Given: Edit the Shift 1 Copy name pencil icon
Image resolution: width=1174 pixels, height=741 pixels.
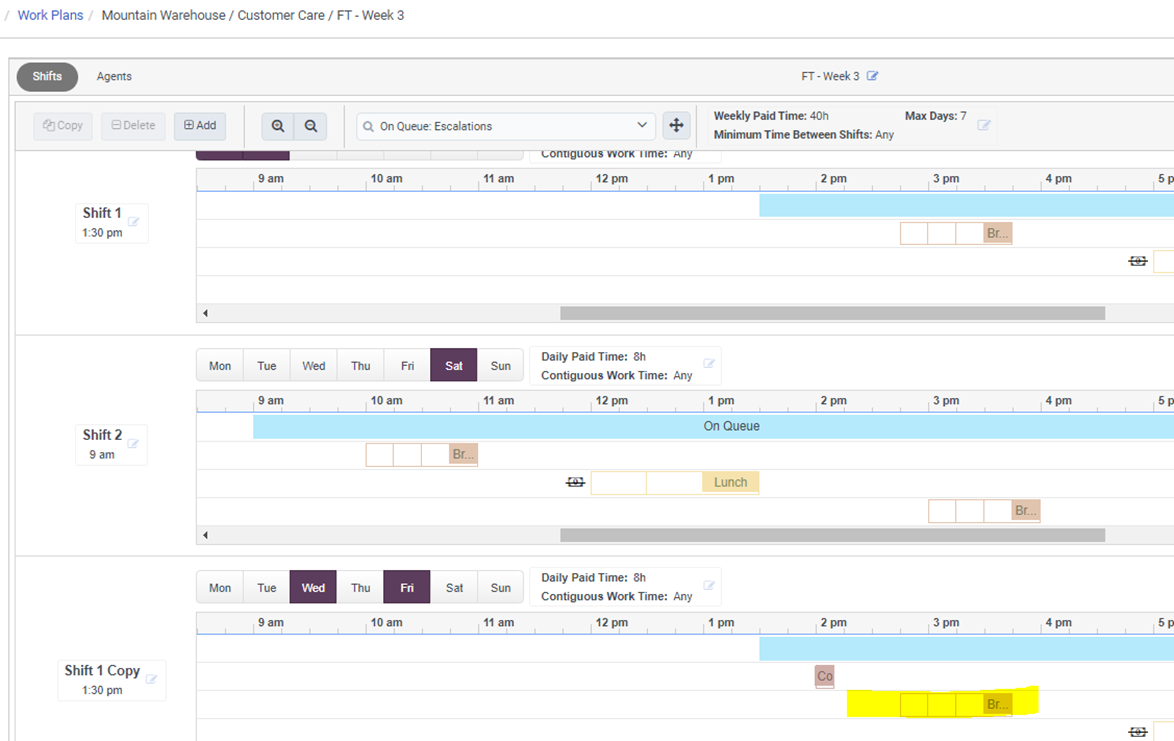Looking at the screenshot, I should pyautogui.click(x=151, y=679).
